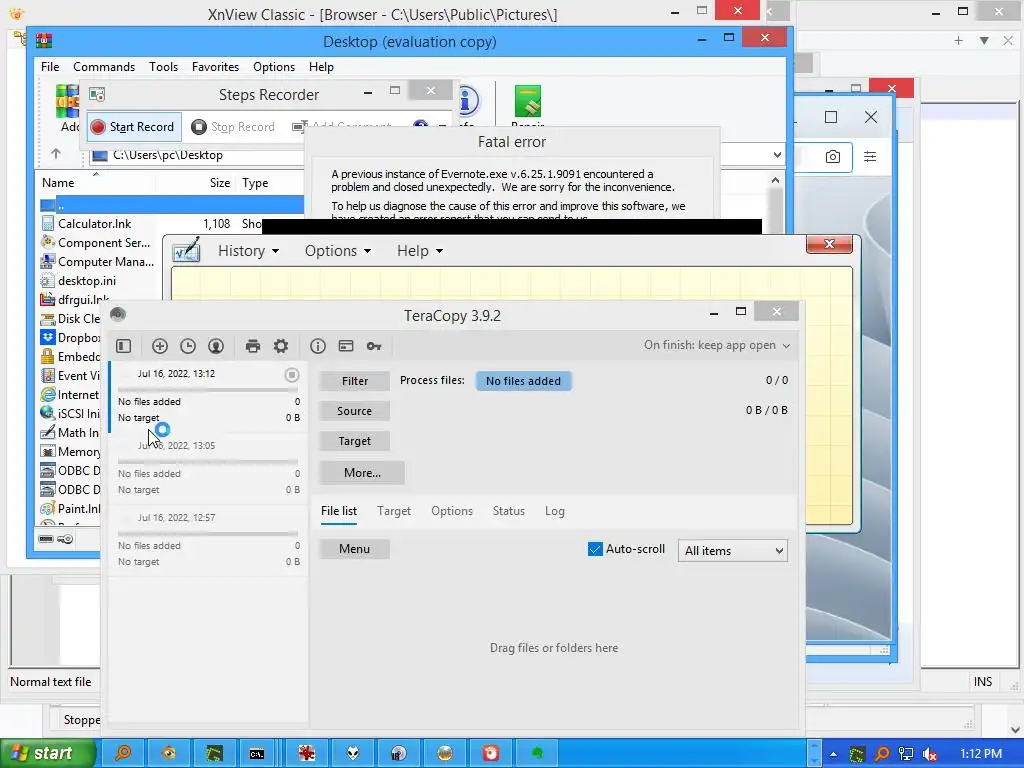Toggle the Auto-scroll checkbox
This screenshot has width=1024, height=768.
point(595,549)
